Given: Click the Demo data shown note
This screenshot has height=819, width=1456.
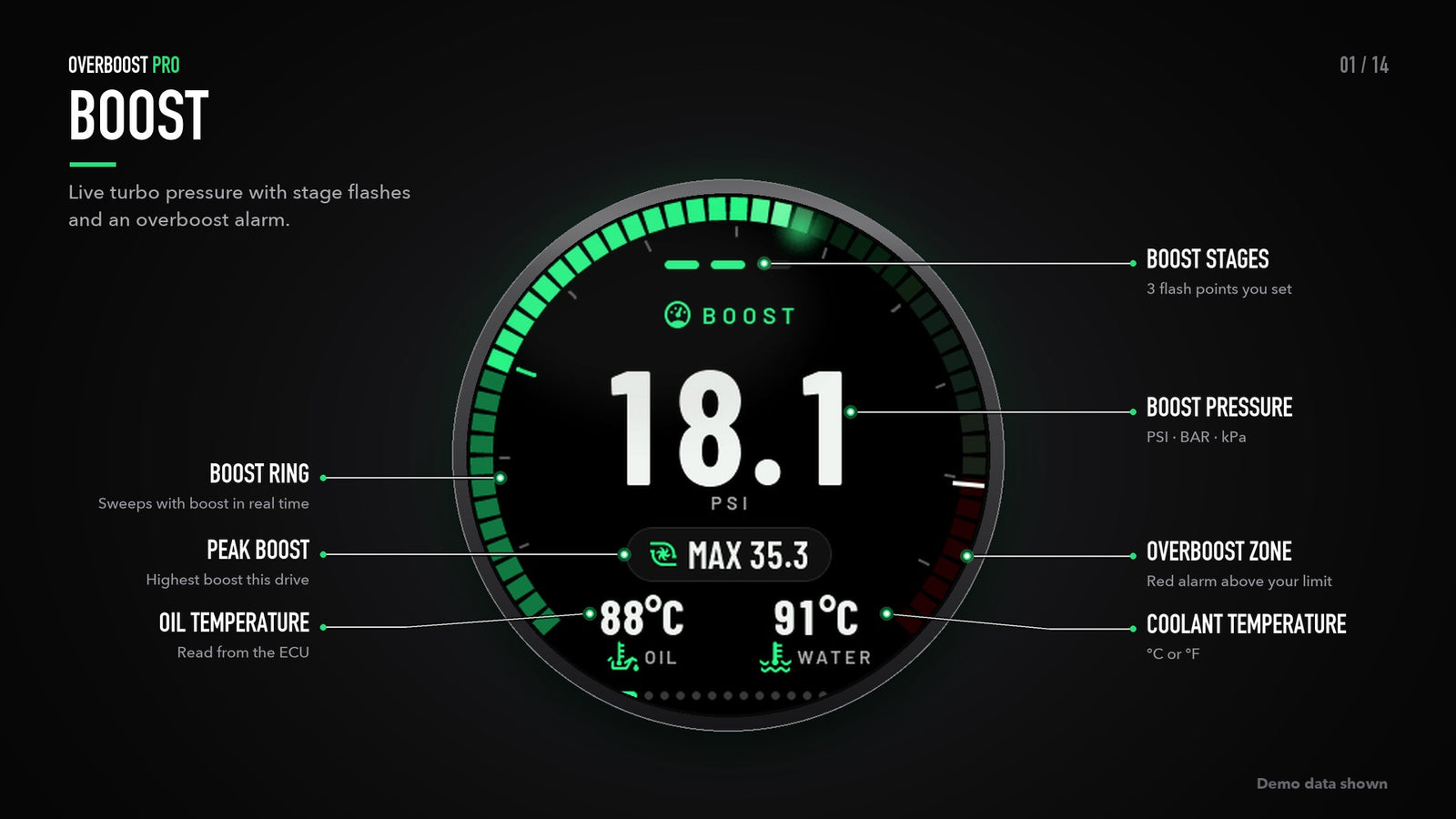Looking at the screenshot, I should pos(1322,784).
